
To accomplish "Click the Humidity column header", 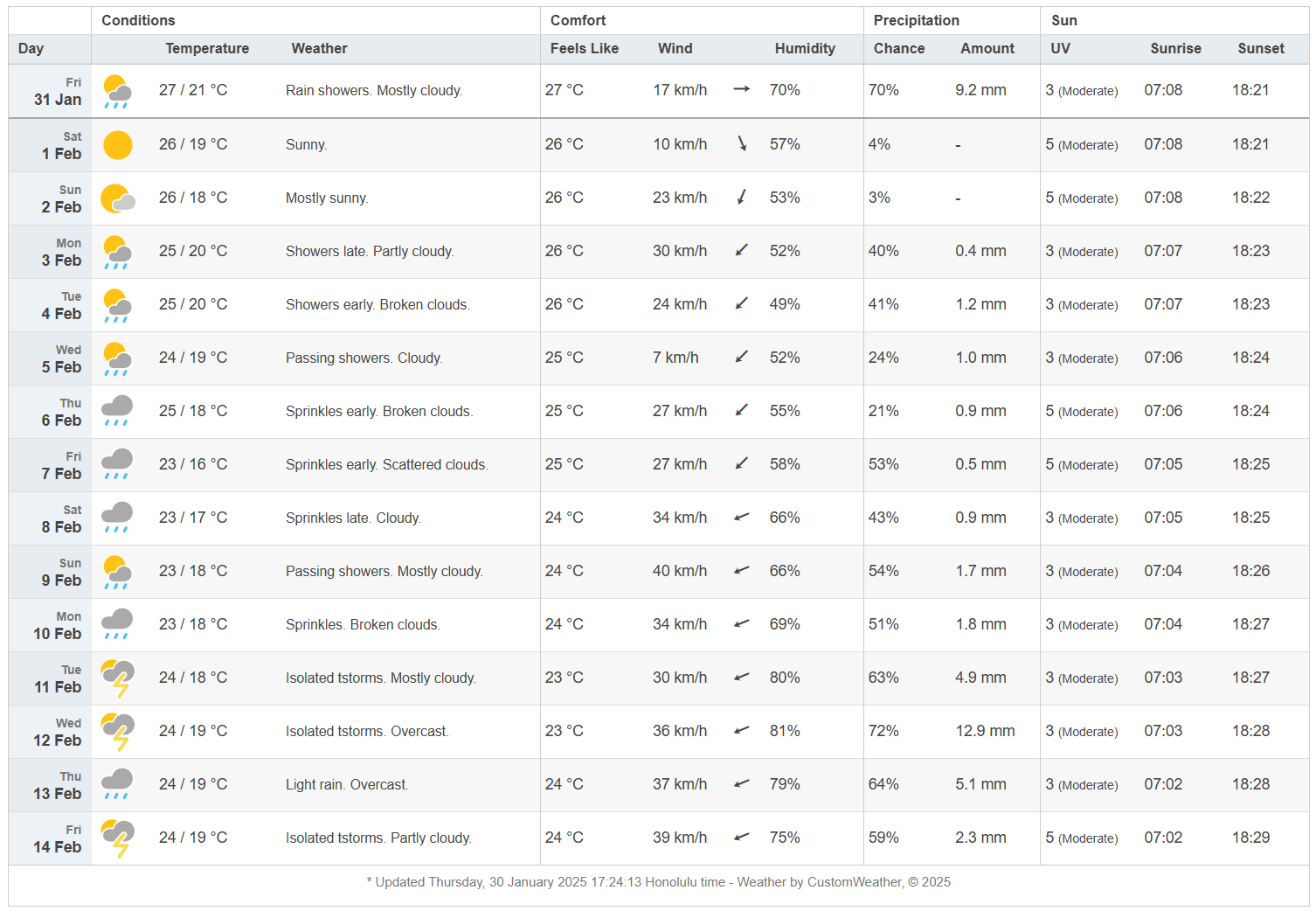I will [x=804, y=49].
